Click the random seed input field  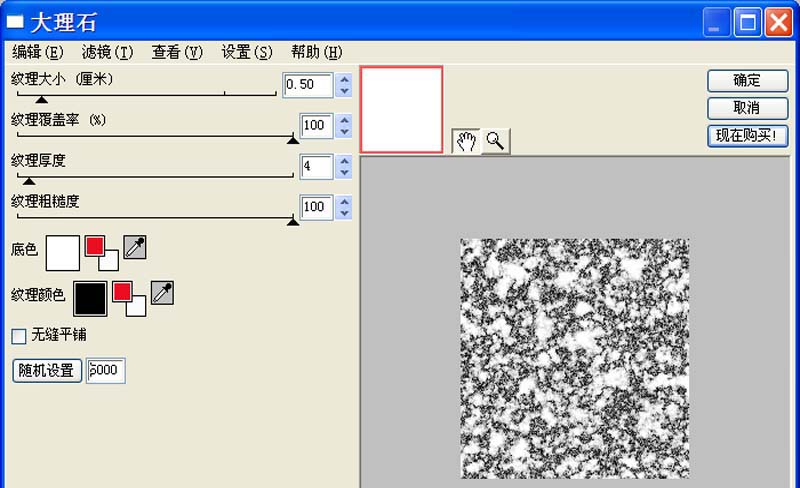click(x=106, y=370)
